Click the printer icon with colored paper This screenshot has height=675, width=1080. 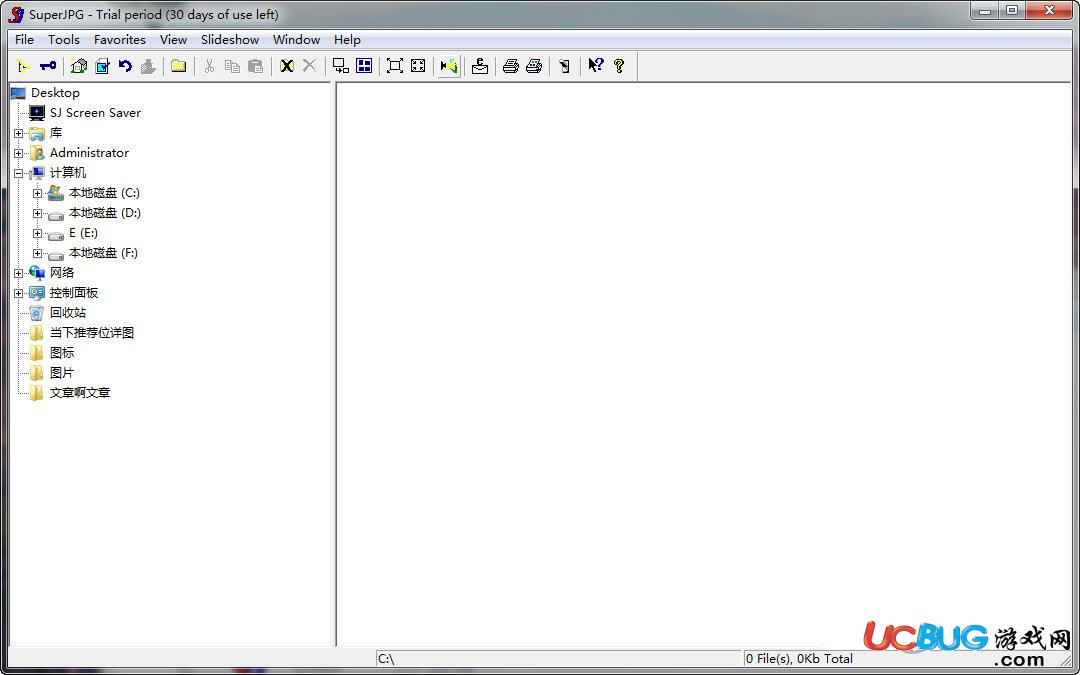point(534,66)
